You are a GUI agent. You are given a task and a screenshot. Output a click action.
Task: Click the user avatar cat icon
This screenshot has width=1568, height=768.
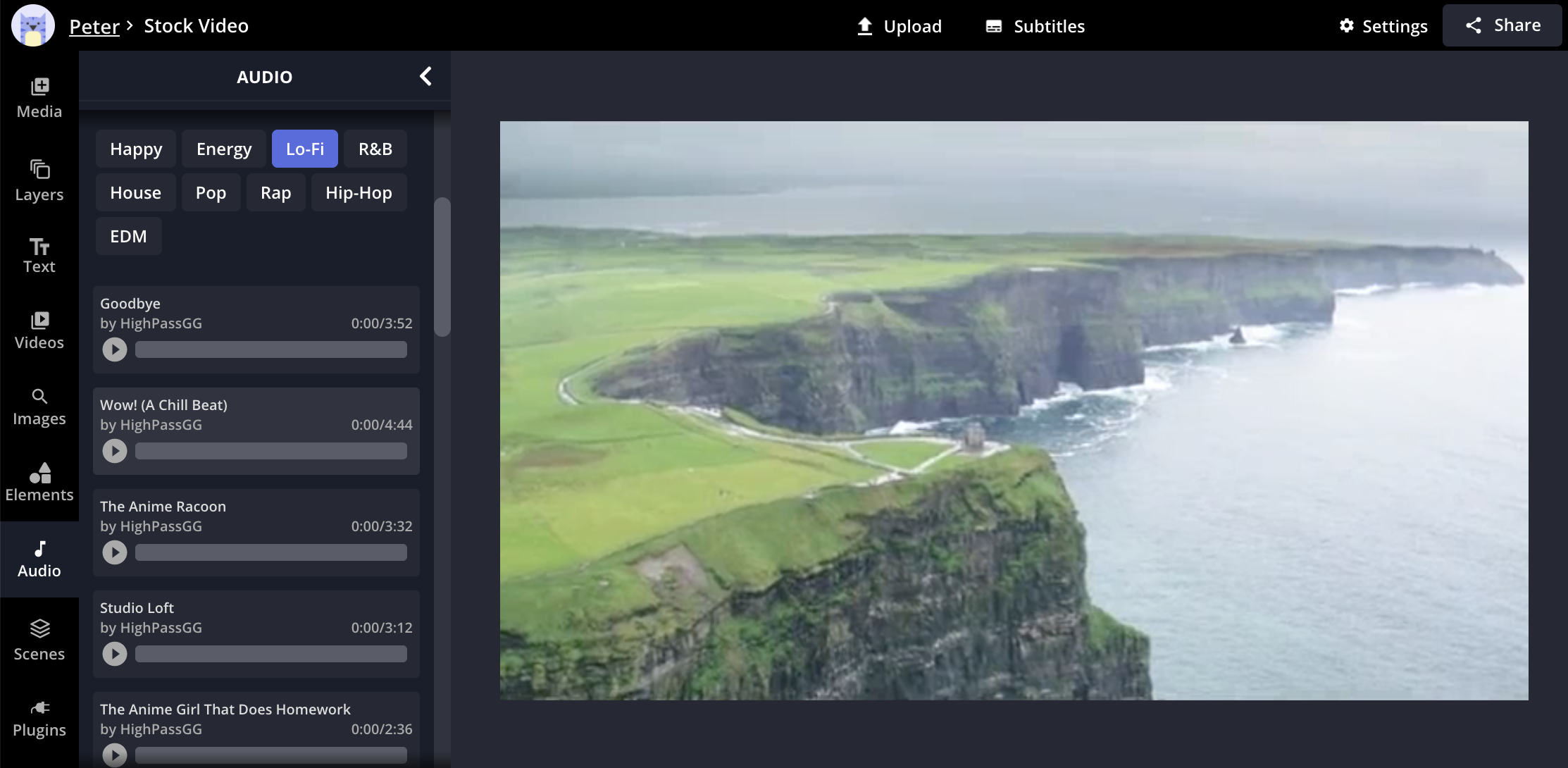(32, 25)
